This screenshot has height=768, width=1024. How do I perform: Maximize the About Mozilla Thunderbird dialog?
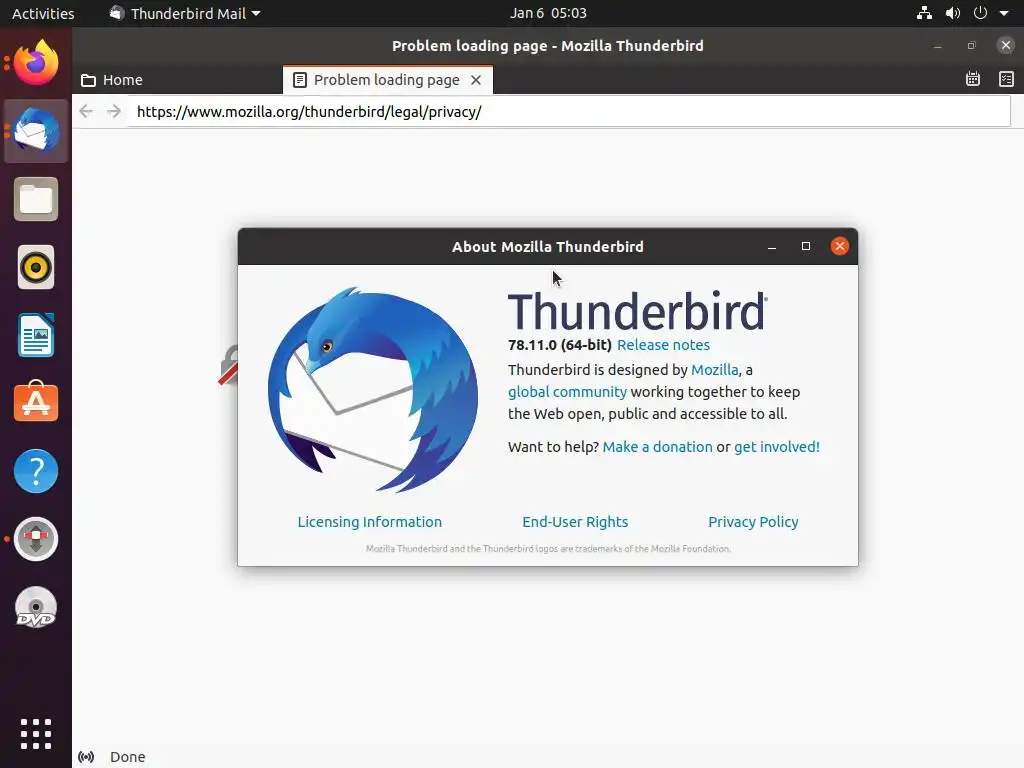pos(806,246)
